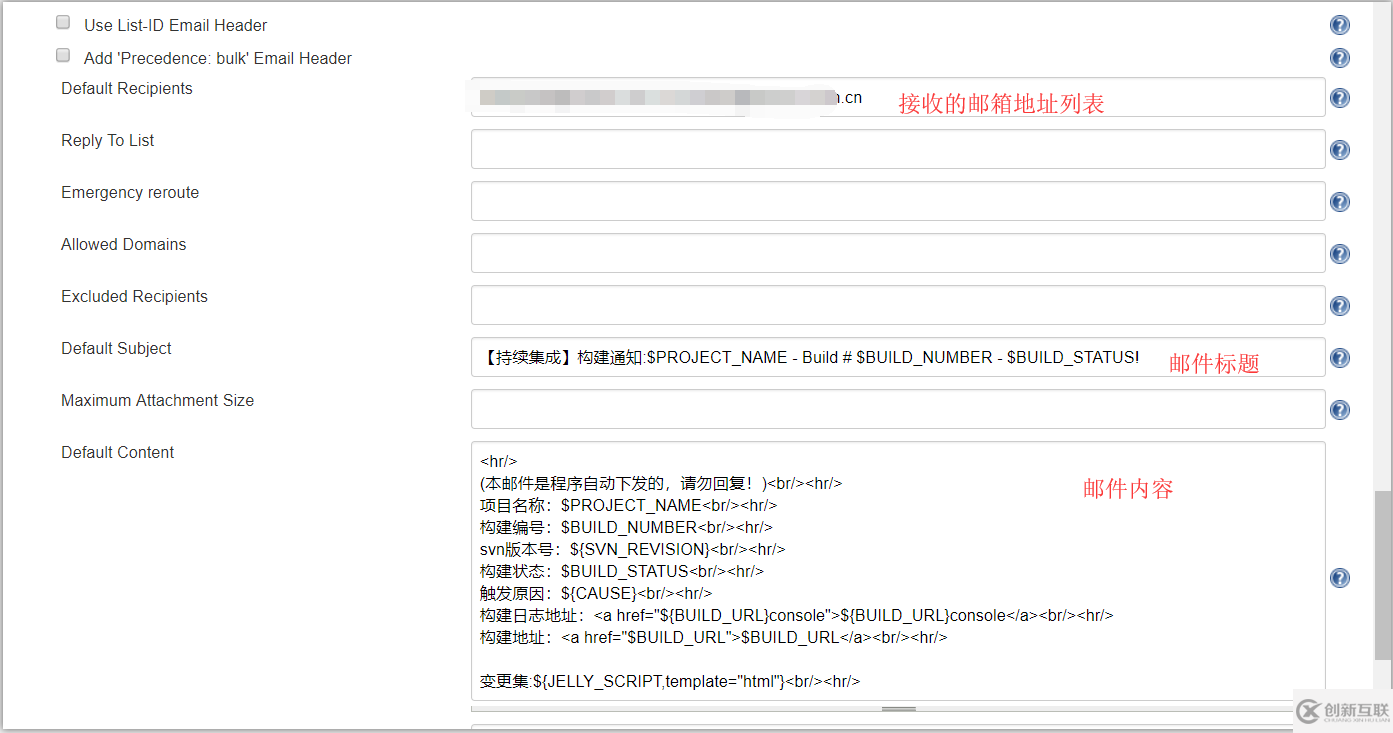Click the 'Maximum Attachment Size' label
Screen dimensions: 1393x733
[x=158, y=400]
